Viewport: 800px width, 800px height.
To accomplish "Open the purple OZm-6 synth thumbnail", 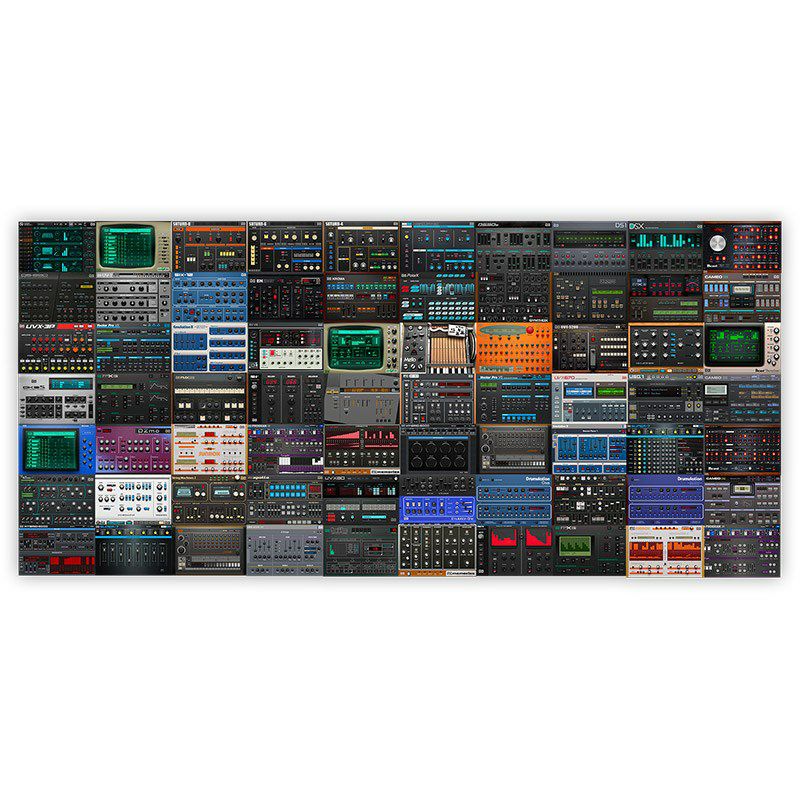I will (133, 449).
